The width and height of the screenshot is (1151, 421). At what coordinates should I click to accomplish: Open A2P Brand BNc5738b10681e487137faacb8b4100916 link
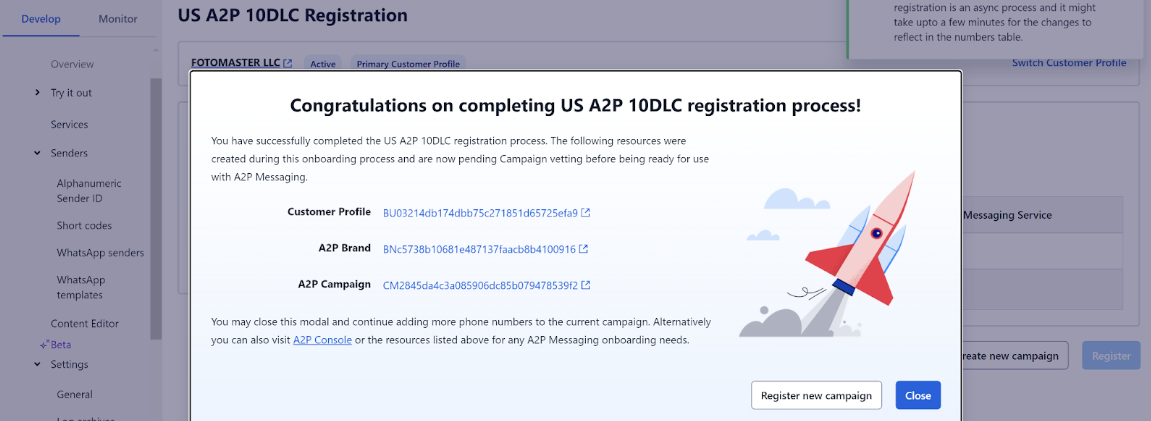[479, 249]
